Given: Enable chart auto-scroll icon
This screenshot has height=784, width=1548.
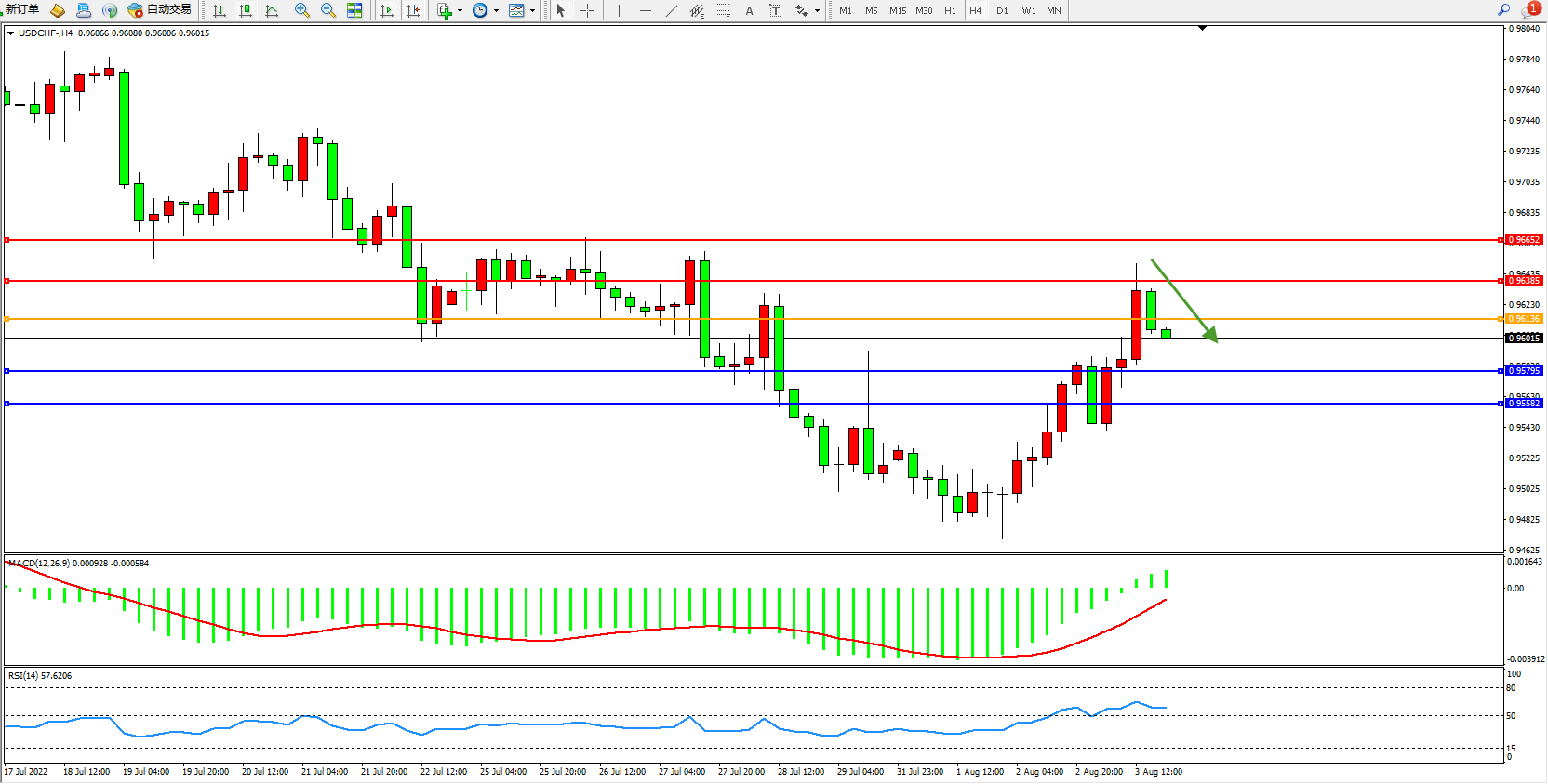Looking at the screenshot, I should click(x=387, y=10).
